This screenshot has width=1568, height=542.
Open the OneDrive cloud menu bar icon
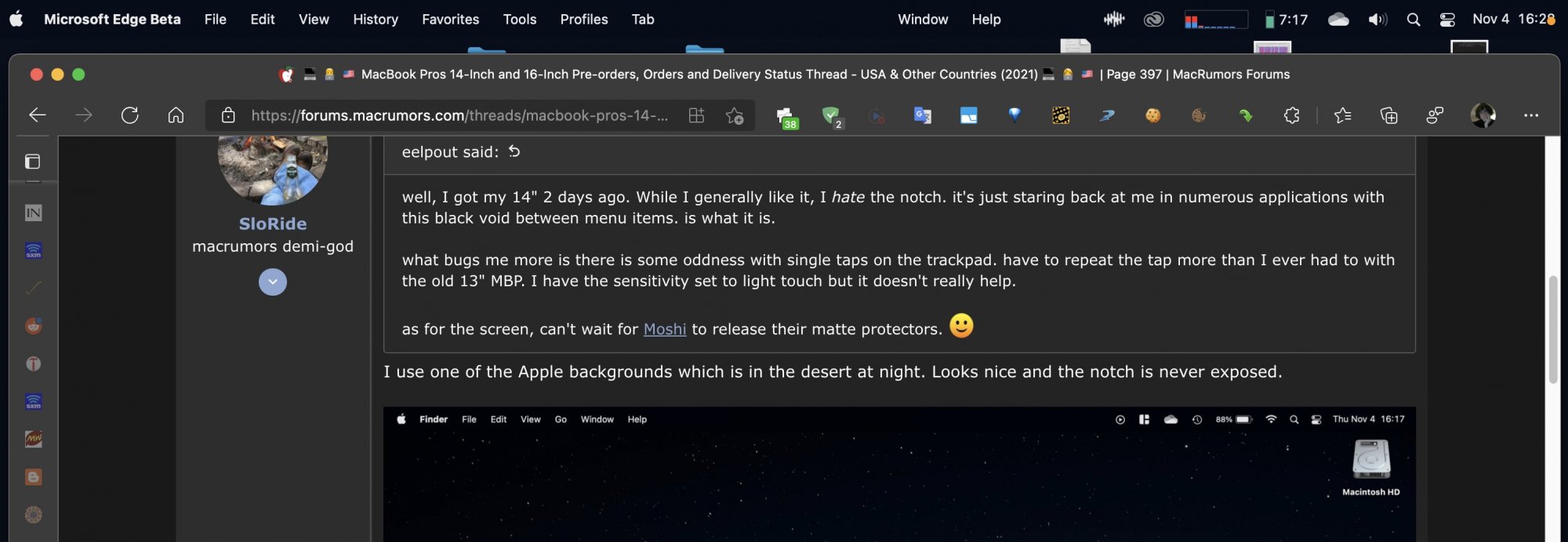click(x=1338, y=20)
